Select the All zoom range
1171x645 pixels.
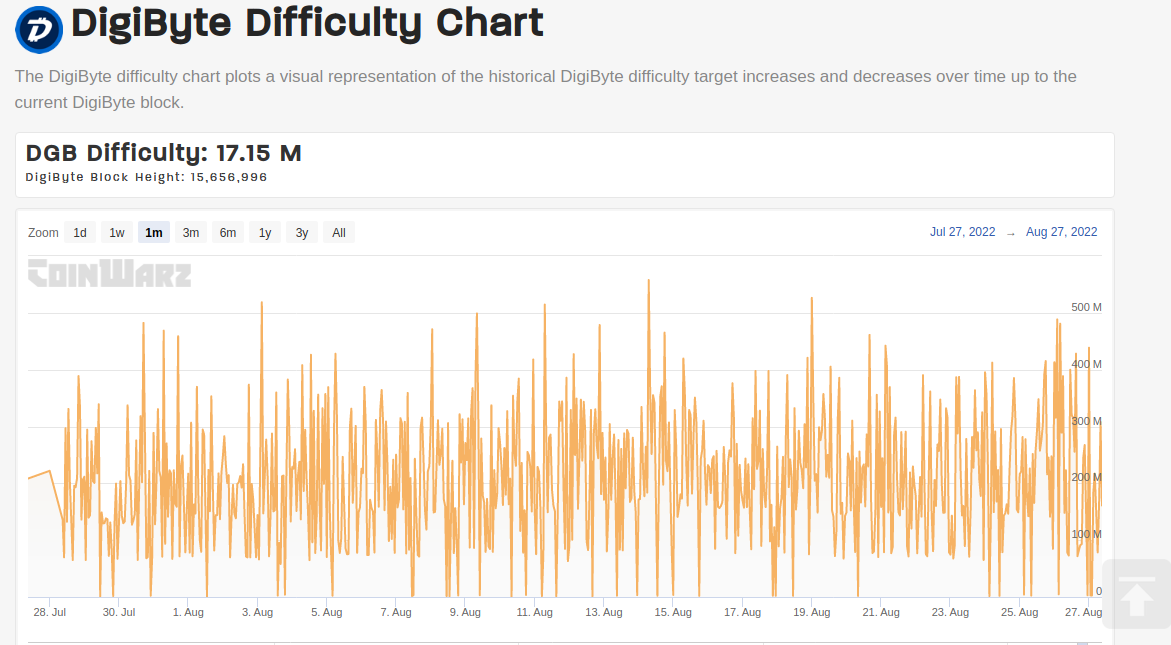pos(339,233)
